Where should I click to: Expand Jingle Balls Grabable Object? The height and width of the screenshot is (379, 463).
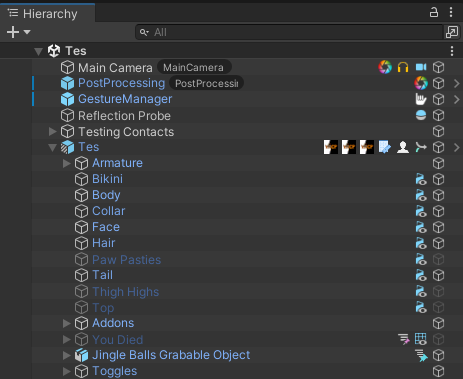point(67,355)
